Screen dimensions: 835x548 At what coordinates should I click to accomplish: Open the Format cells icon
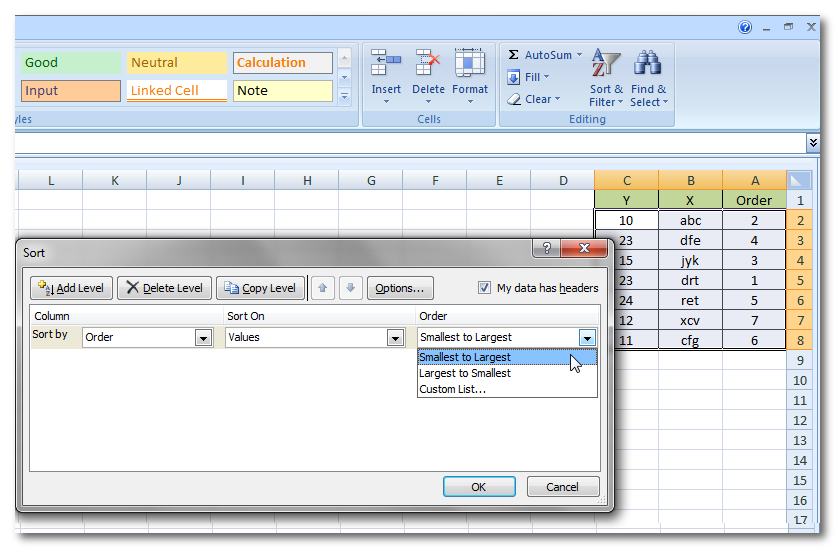tap(470, 64)
